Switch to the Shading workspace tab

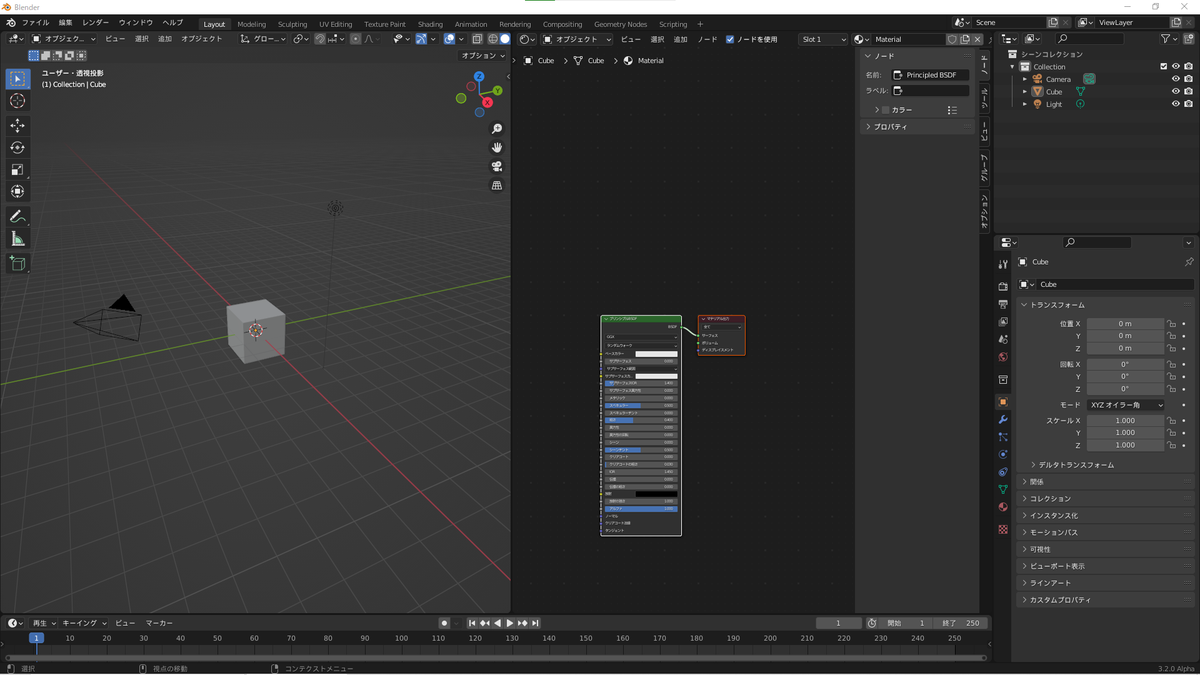430,24
